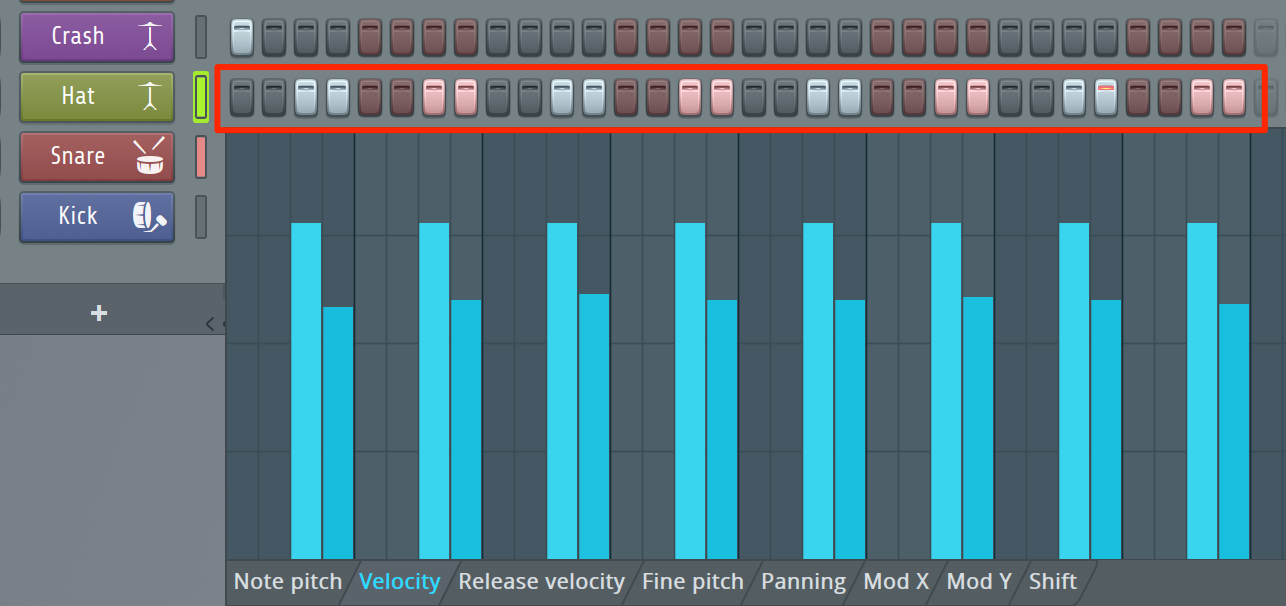Open the Mod X tab
This screenshot has height=606, width=1286.
click(x=896, y=581)
